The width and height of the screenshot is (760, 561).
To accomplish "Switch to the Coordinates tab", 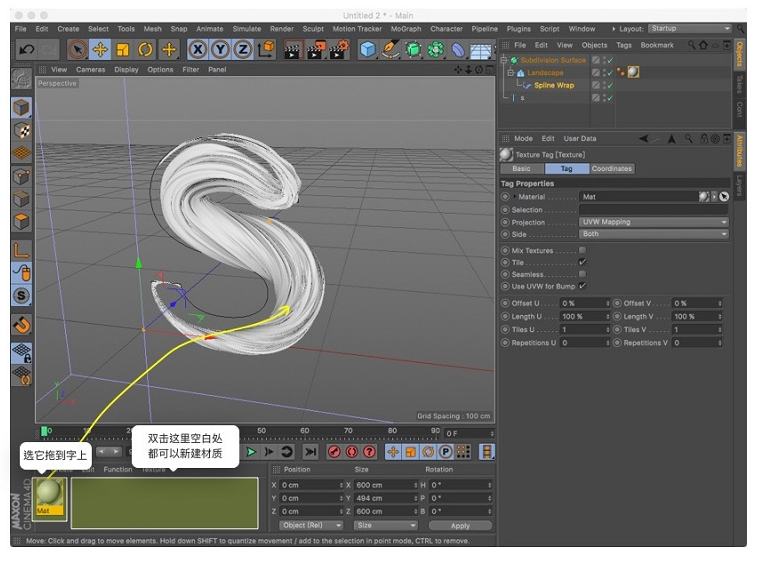I will point(611,169).
